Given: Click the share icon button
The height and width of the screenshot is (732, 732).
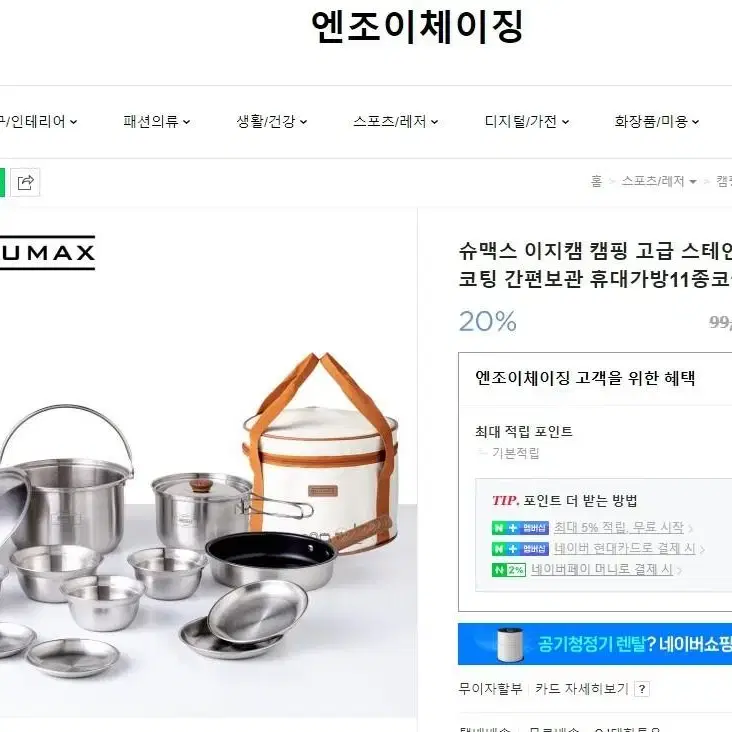Looking at the screenshot, I should tap(25, 182).
